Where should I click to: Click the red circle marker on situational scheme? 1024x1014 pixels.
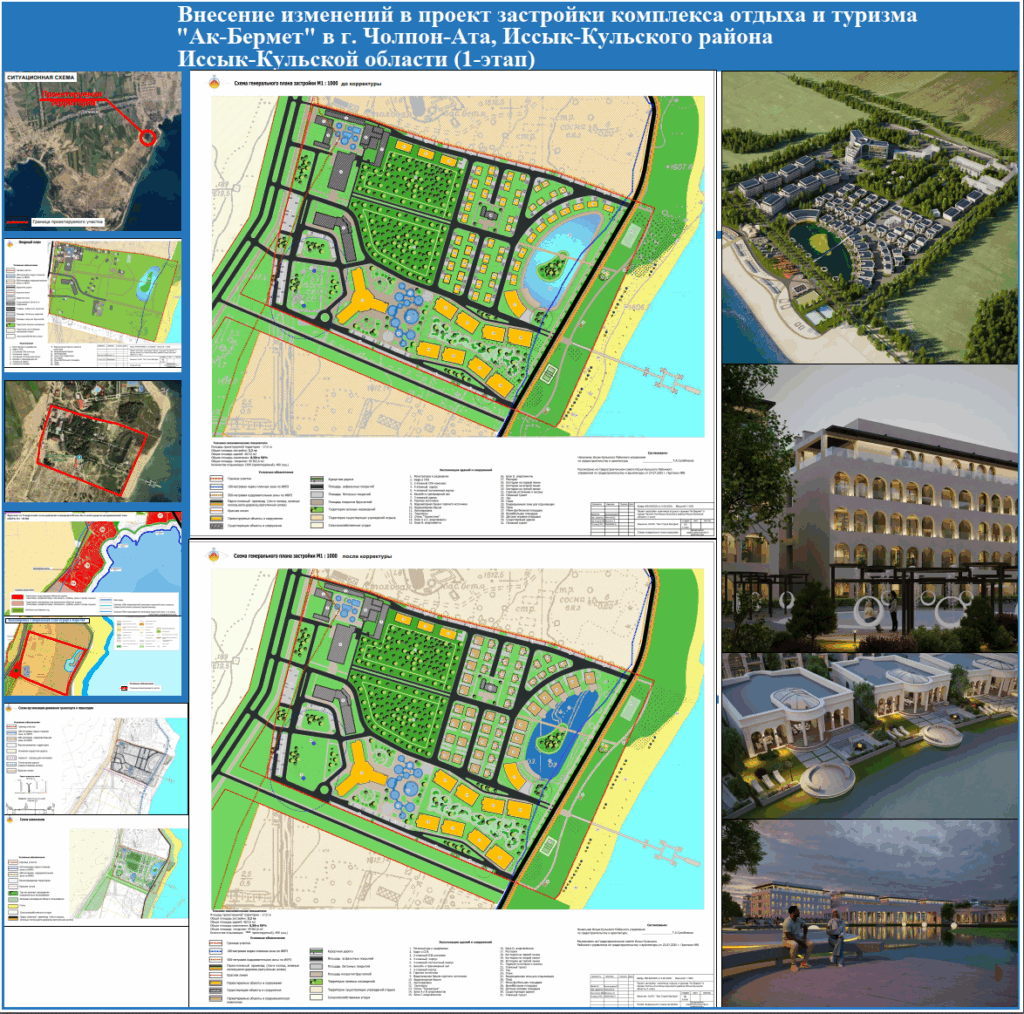pos(148,136)
